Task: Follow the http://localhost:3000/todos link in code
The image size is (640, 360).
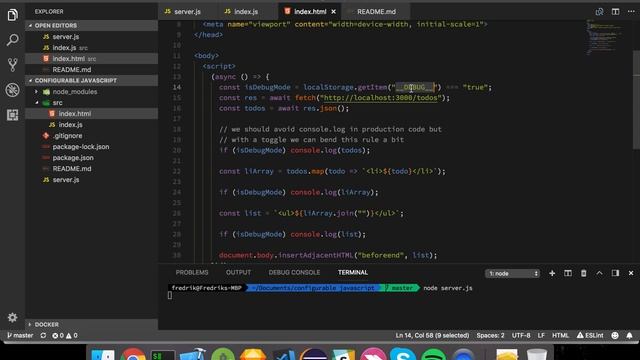Action: (380, 98)
